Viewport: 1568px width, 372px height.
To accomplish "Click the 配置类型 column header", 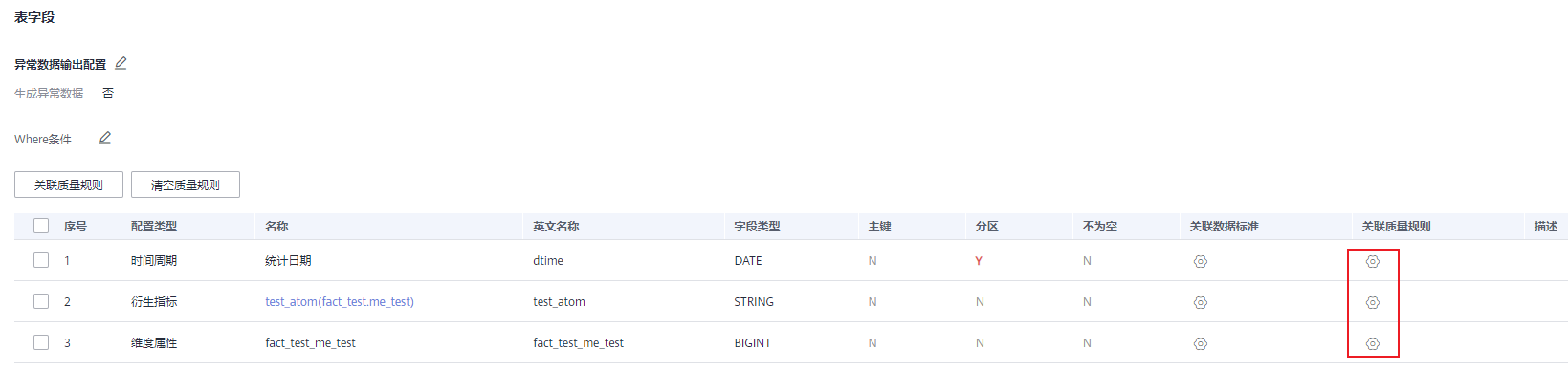I will point(154,227).
